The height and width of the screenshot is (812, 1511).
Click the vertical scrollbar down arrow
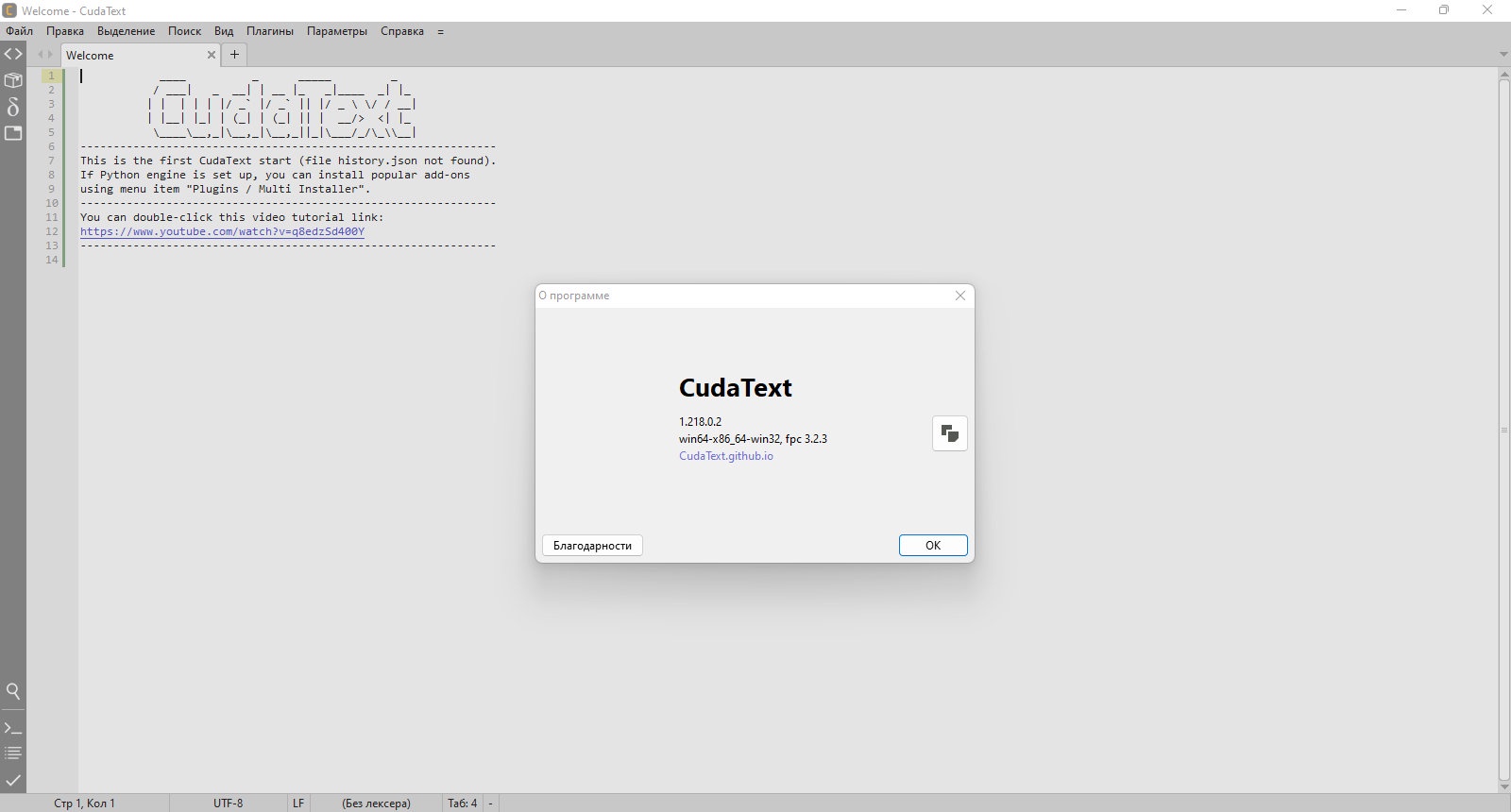(x=1504, y=787)
